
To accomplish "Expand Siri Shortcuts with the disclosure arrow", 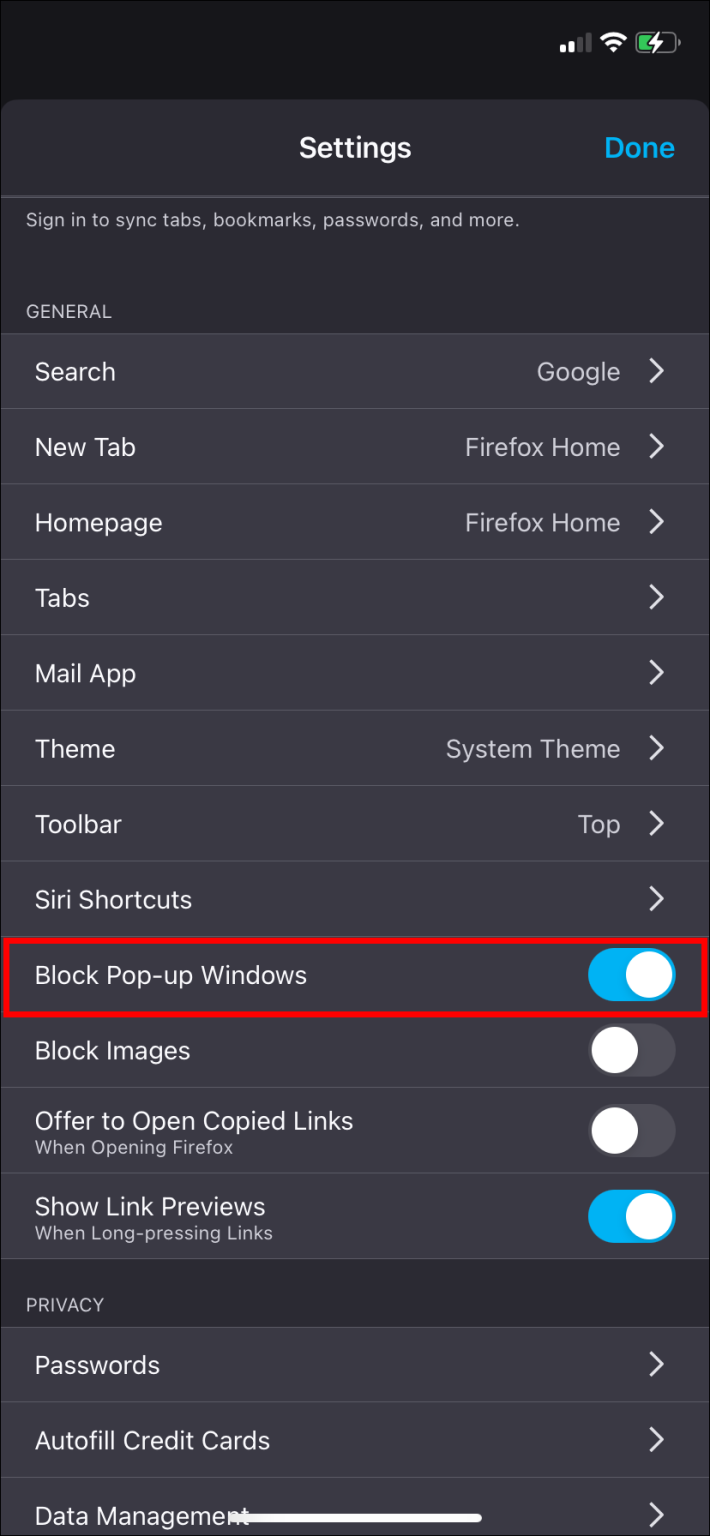I will click(656, 899).
